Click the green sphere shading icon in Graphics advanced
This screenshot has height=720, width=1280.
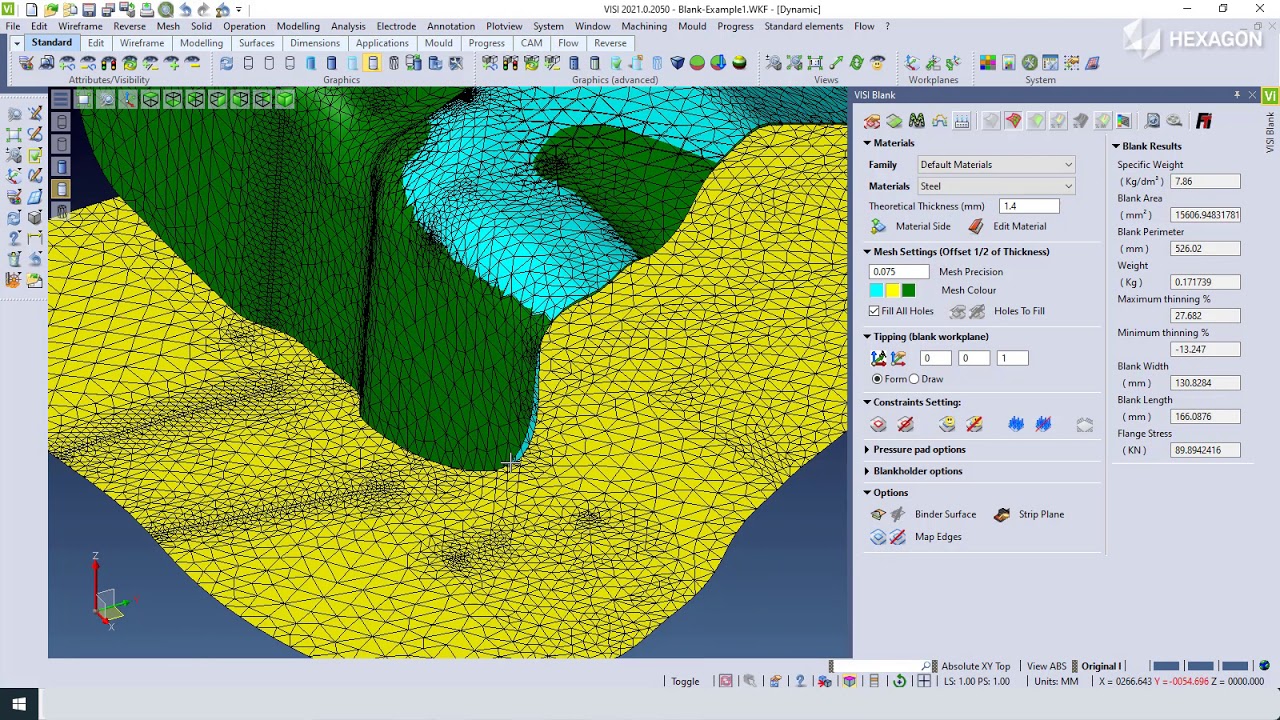click(x=697, y=63)
